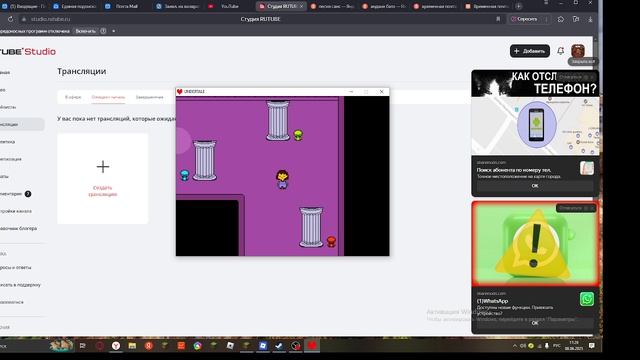Switch input language via РУС indicator

pos(557,346)
